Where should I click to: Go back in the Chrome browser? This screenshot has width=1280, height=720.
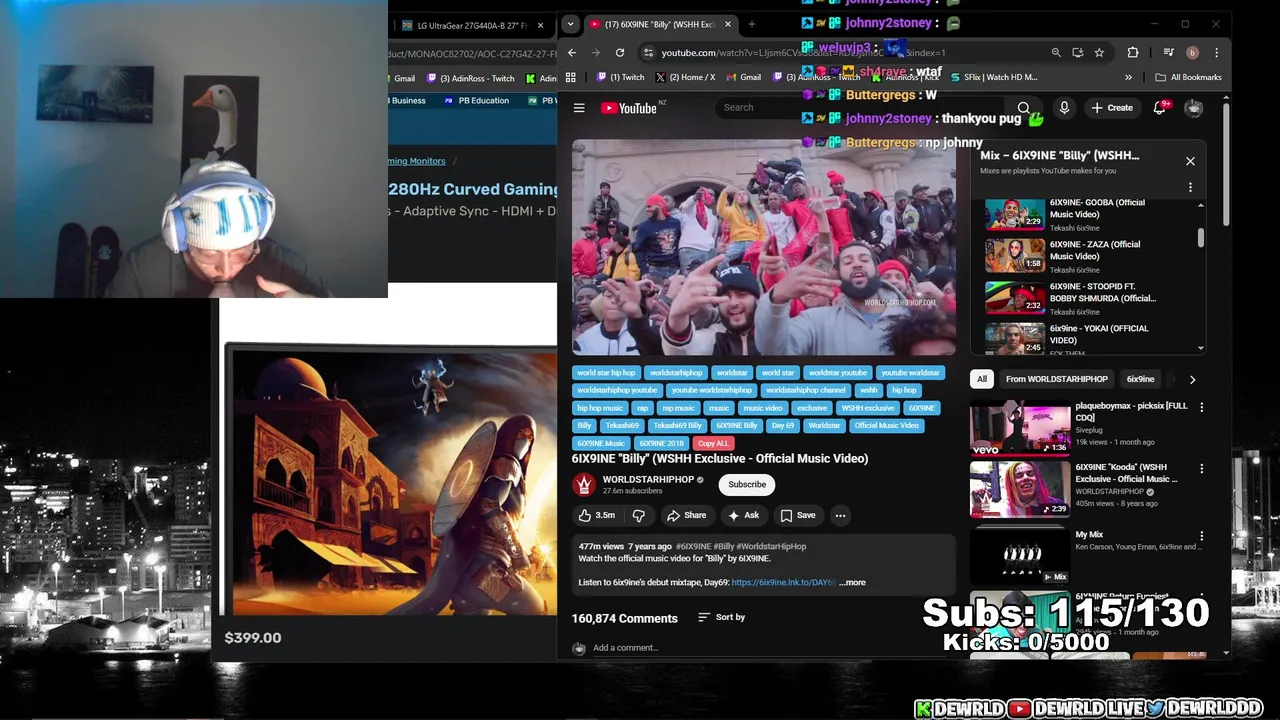point(572,52)
